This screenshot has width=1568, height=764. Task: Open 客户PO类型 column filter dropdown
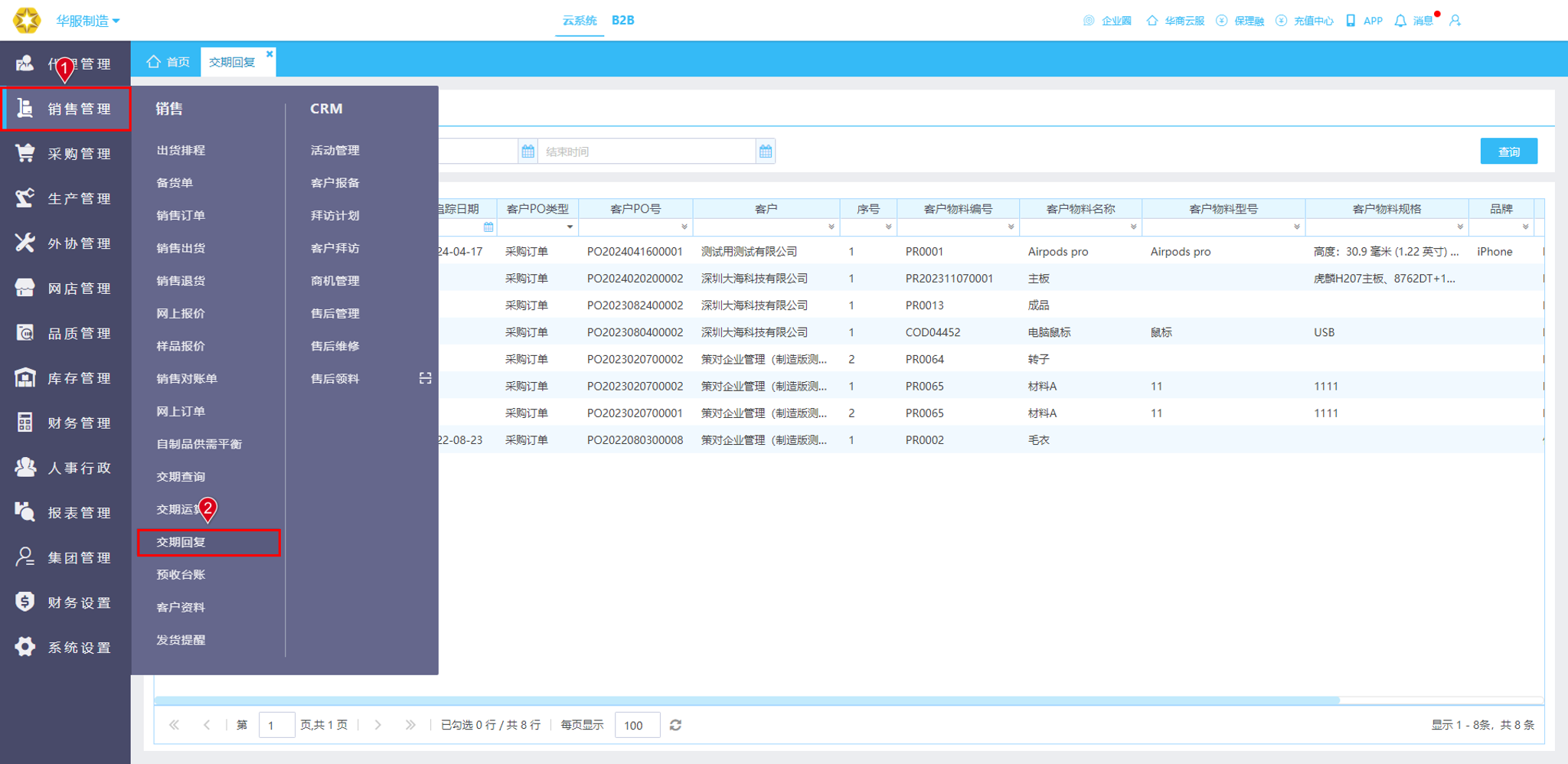(570, 227)
